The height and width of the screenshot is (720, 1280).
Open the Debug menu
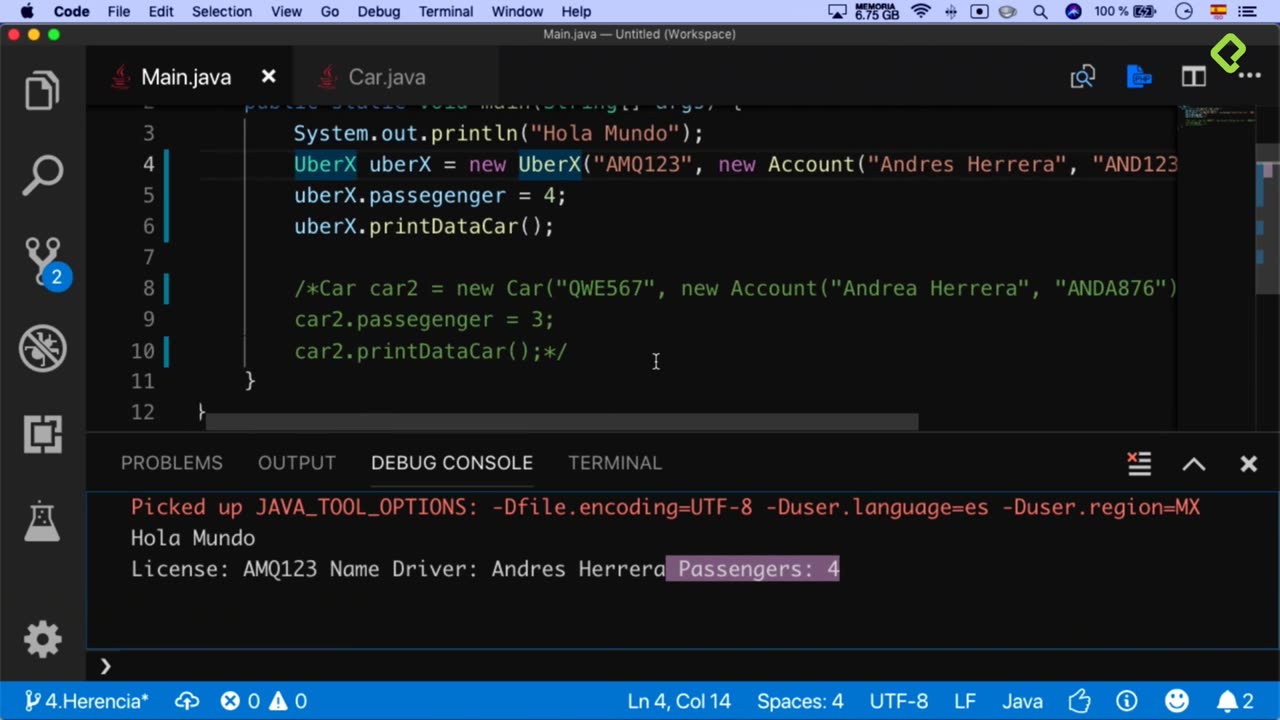tap(379, 12)
